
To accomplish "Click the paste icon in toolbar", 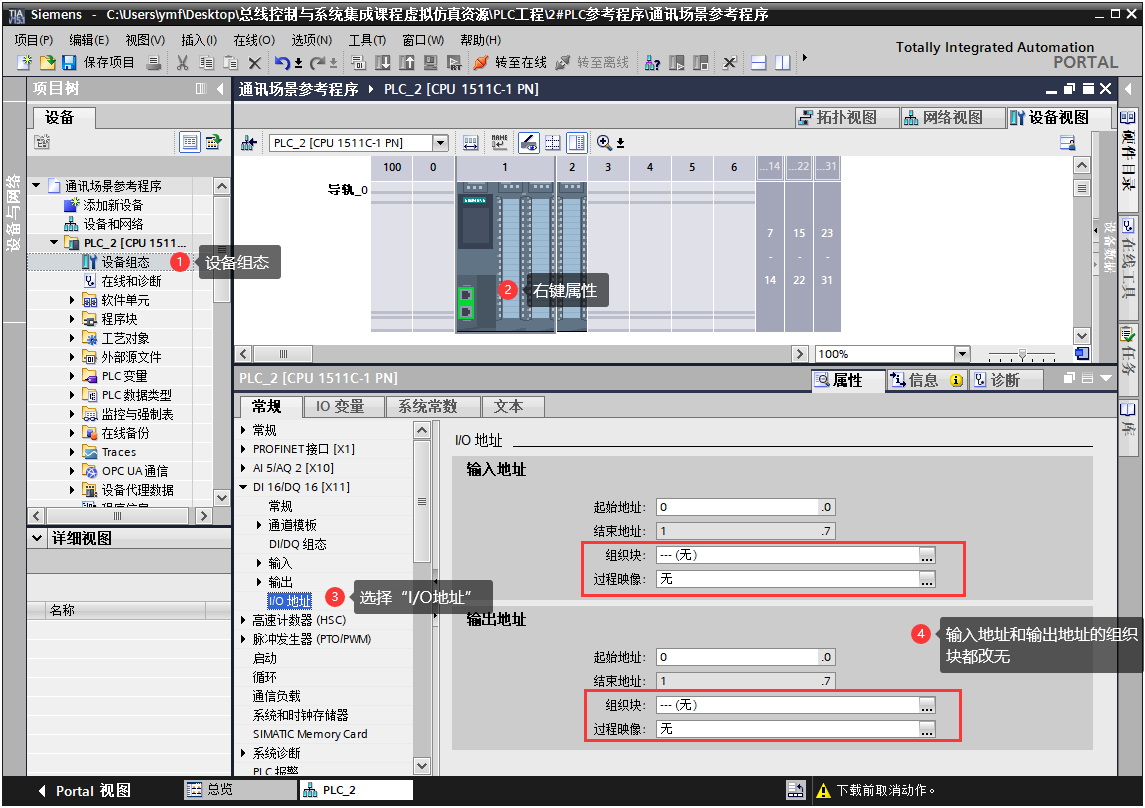I will (231, 63).
